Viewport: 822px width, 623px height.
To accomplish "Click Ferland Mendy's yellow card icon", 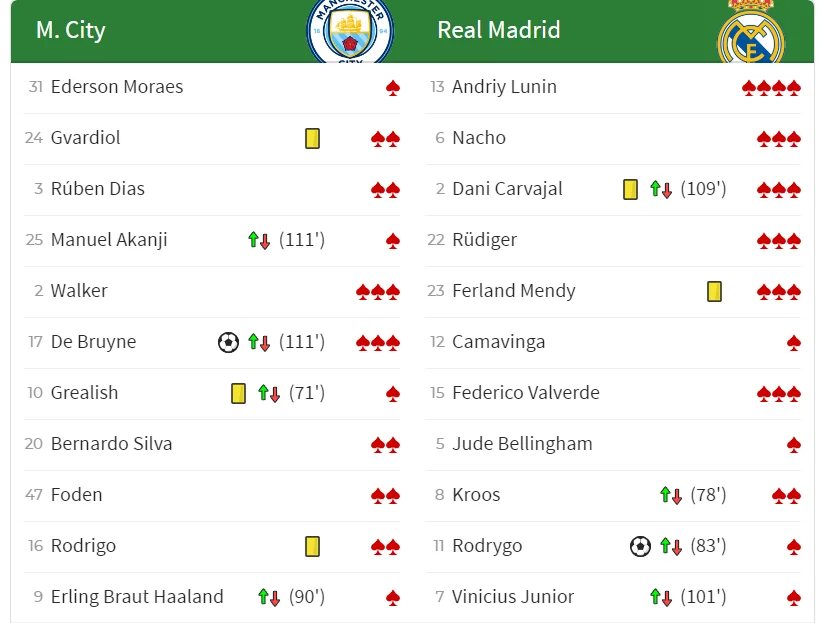I will [714, 291].
